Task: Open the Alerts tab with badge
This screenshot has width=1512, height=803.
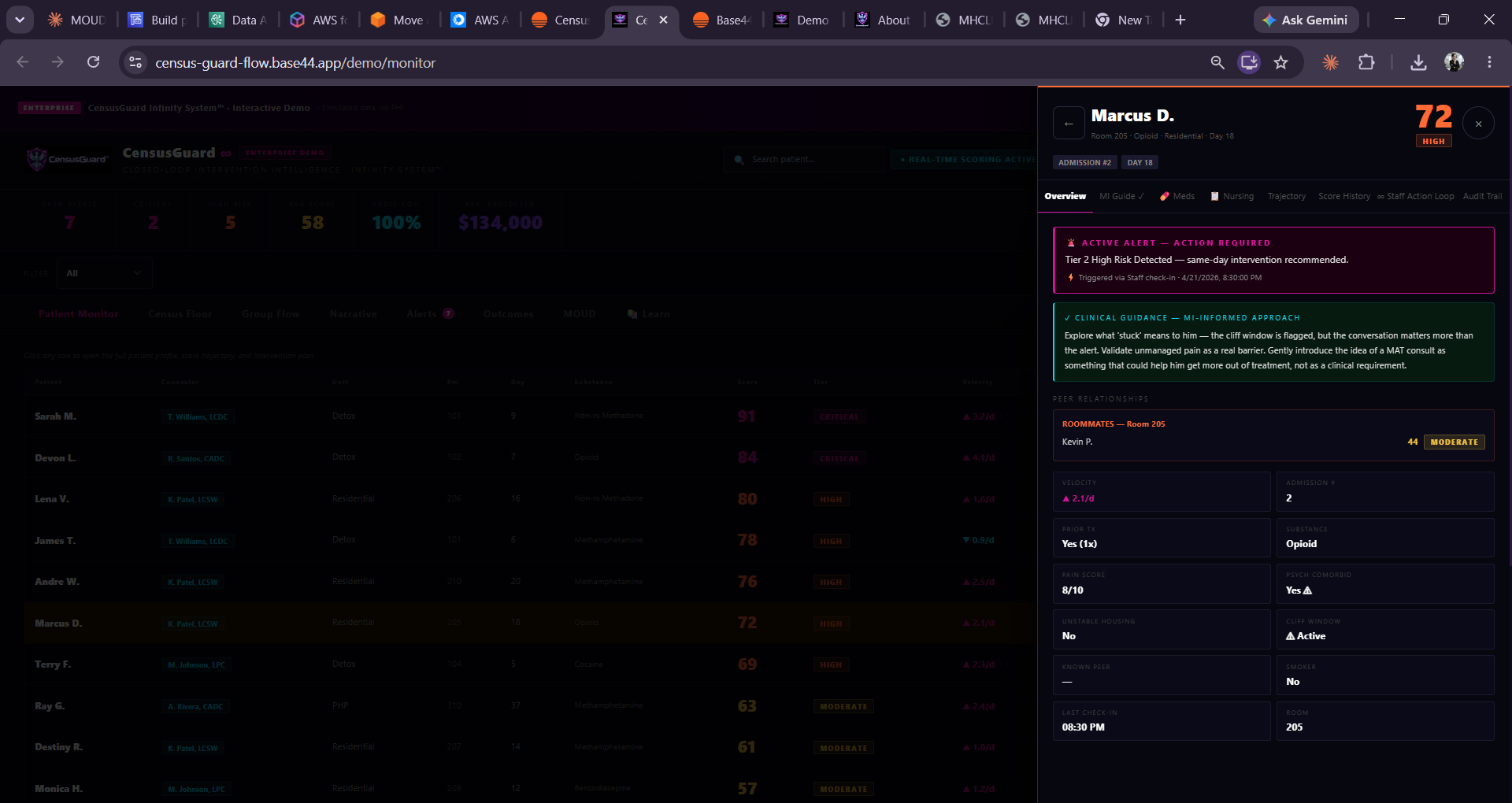Action: pos(430,314)
